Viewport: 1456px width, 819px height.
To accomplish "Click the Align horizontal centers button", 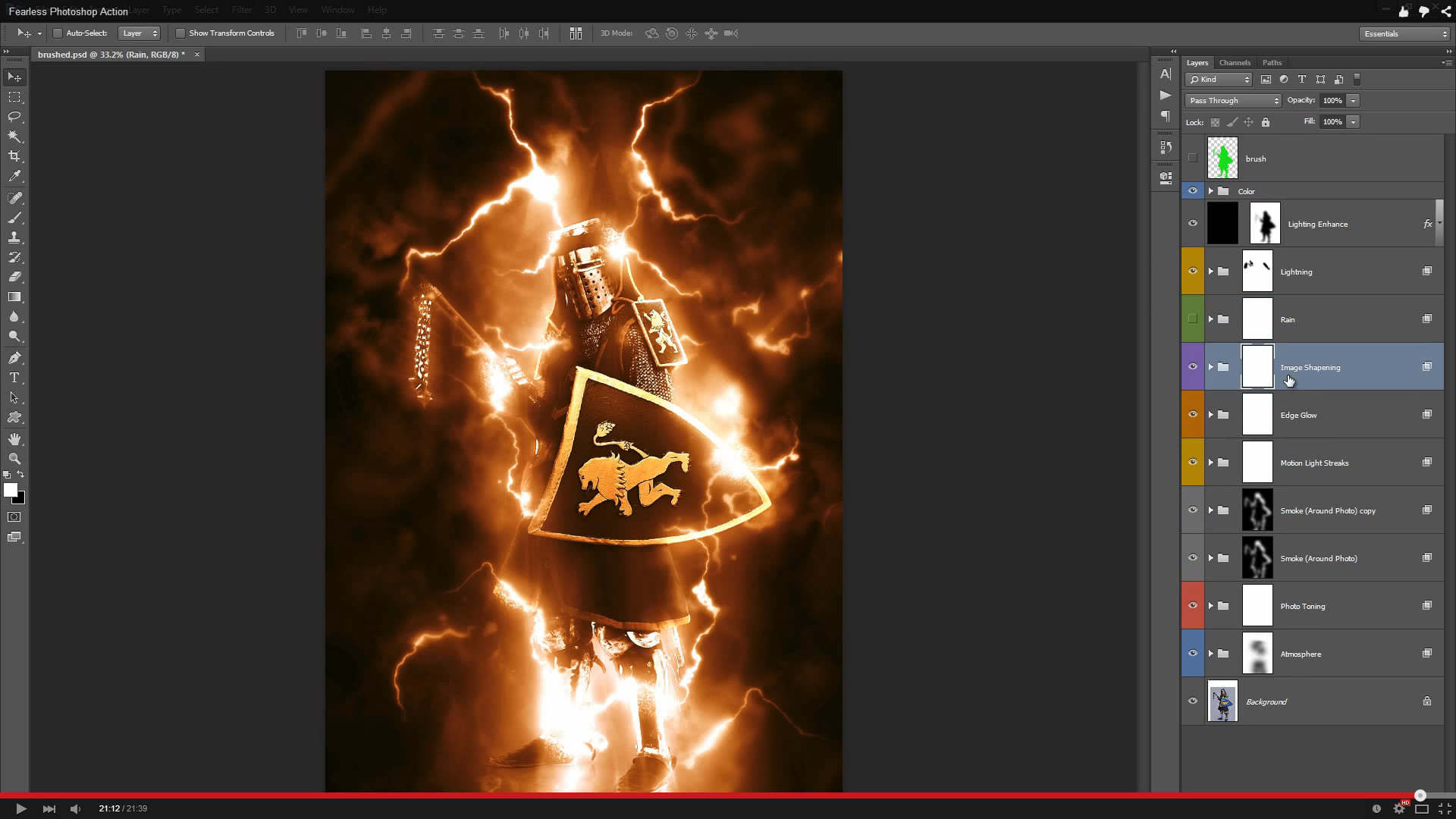I will 387,33.
